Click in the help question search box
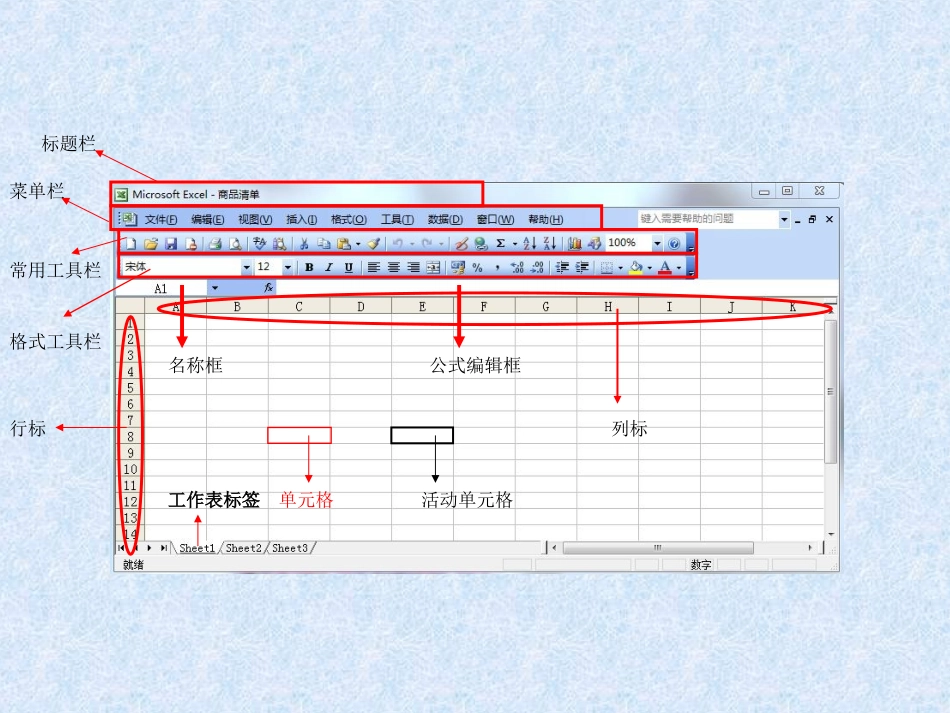Viewport: 950px width, 713px height. coord(708,219)
